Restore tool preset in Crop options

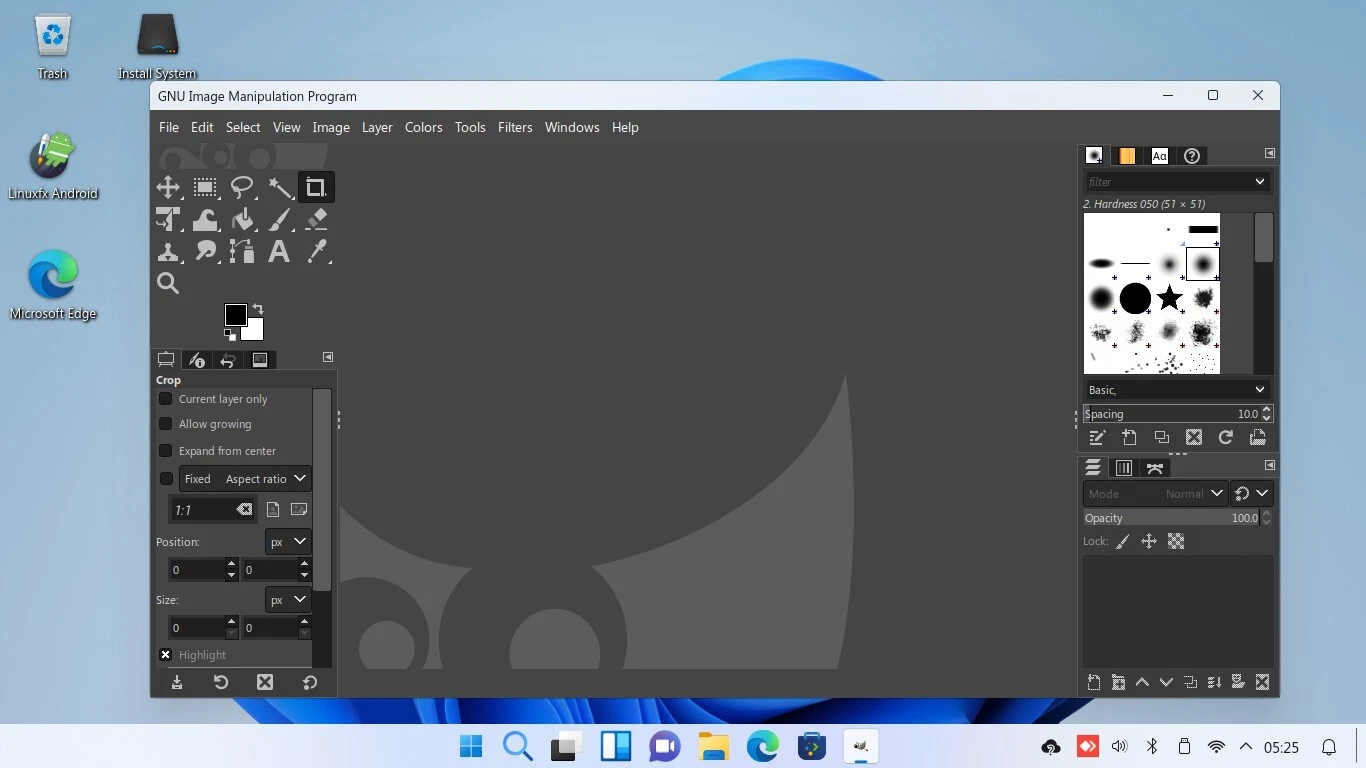click(x=221, y=682)
